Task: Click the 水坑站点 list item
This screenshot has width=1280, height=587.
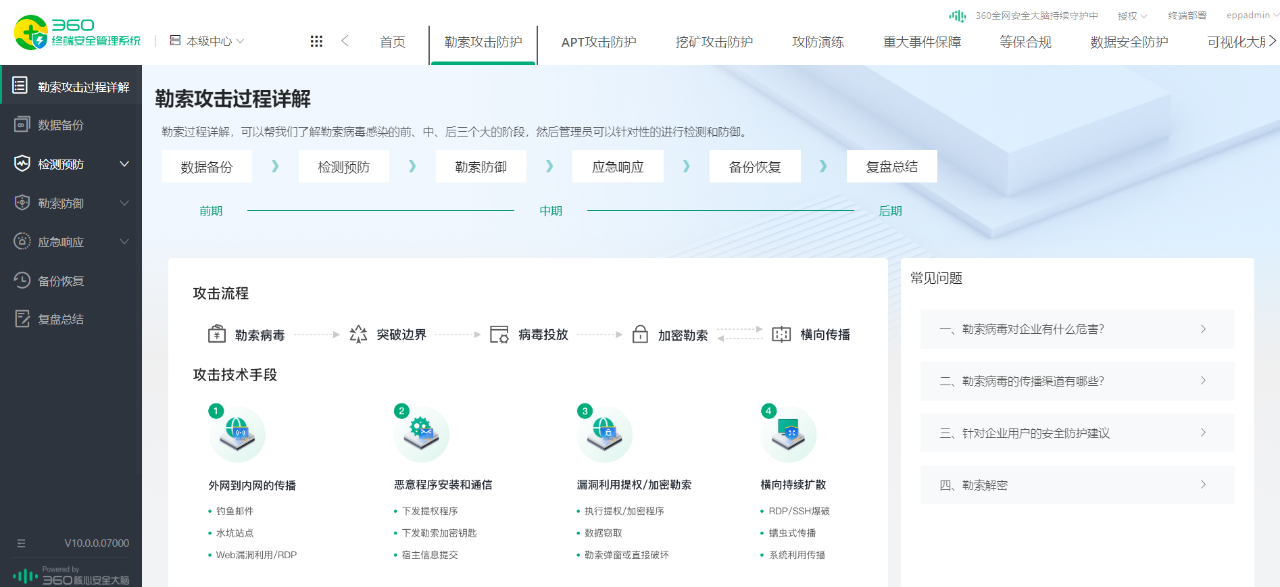Action: pyautogui.click(x=235, y=533)
